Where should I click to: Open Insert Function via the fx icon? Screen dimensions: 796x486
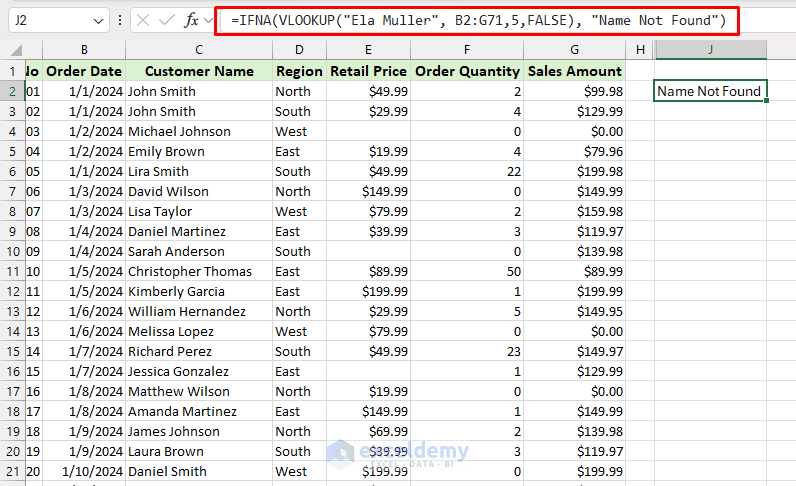191,20
